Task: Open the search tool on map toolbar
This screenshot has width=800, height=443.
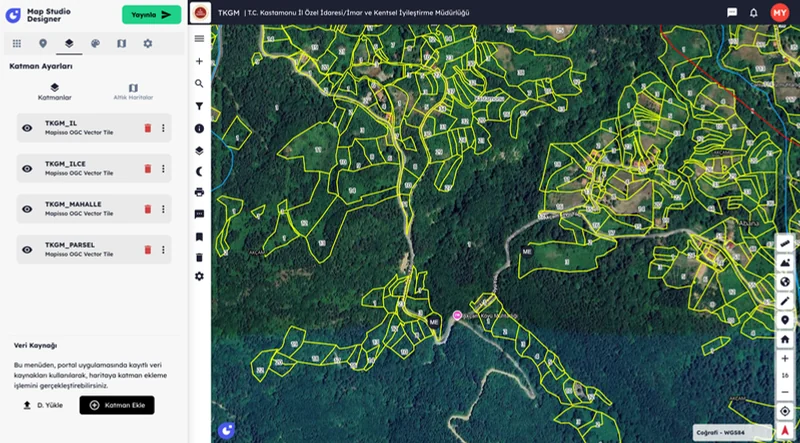Action: [199, 84]
